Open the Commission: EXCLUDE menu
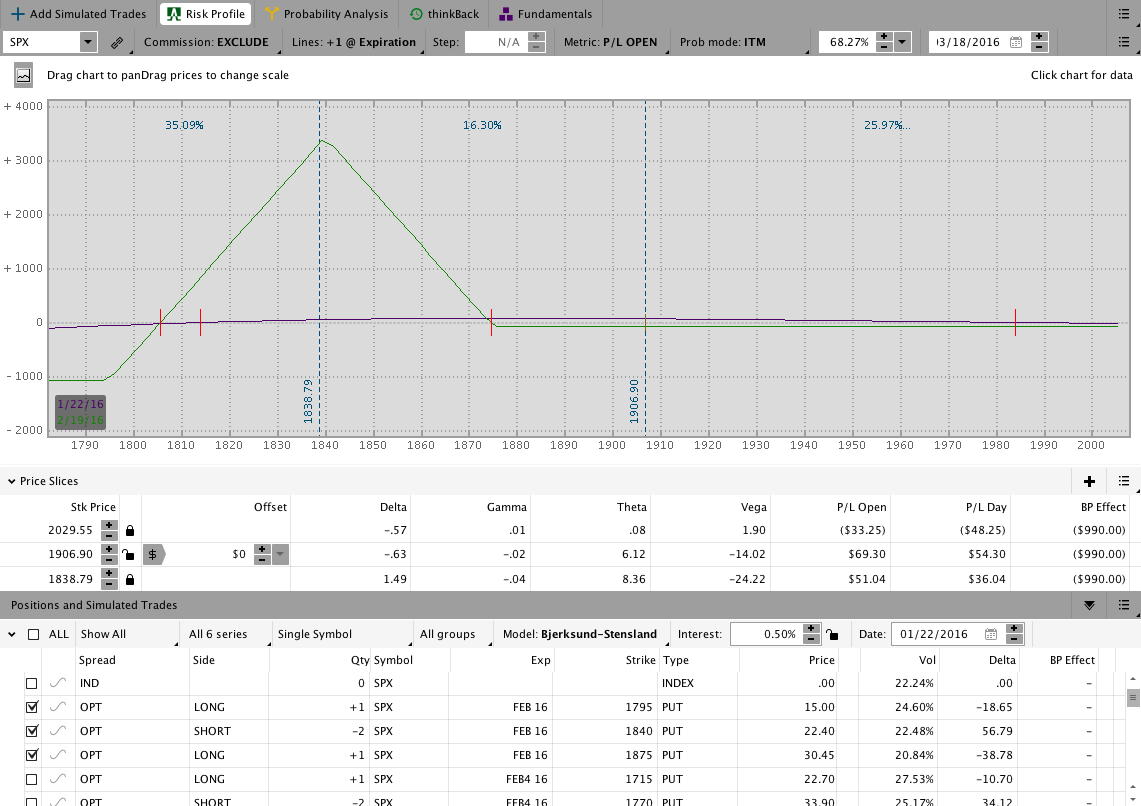Viewport: 1141px width, 806px height. (x=206, y=42)
